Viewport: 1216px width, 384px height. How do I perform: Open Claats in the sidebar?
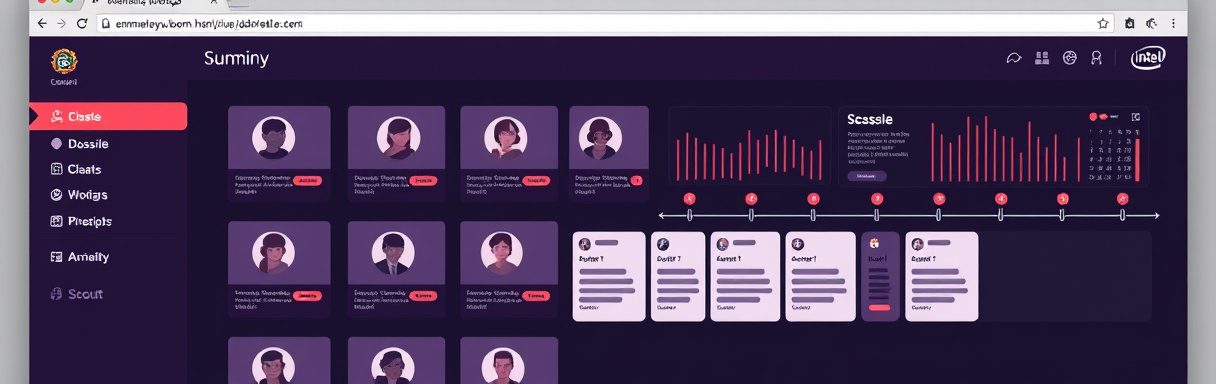(x=76, y=170)
